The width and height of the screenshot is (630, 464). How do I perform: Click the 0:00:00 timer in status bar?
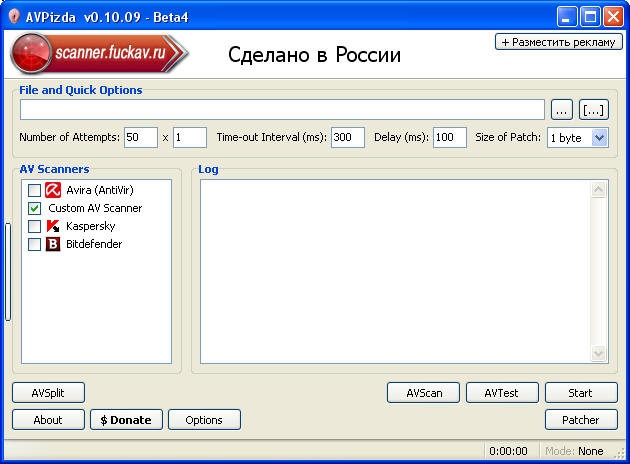(508, 451)
